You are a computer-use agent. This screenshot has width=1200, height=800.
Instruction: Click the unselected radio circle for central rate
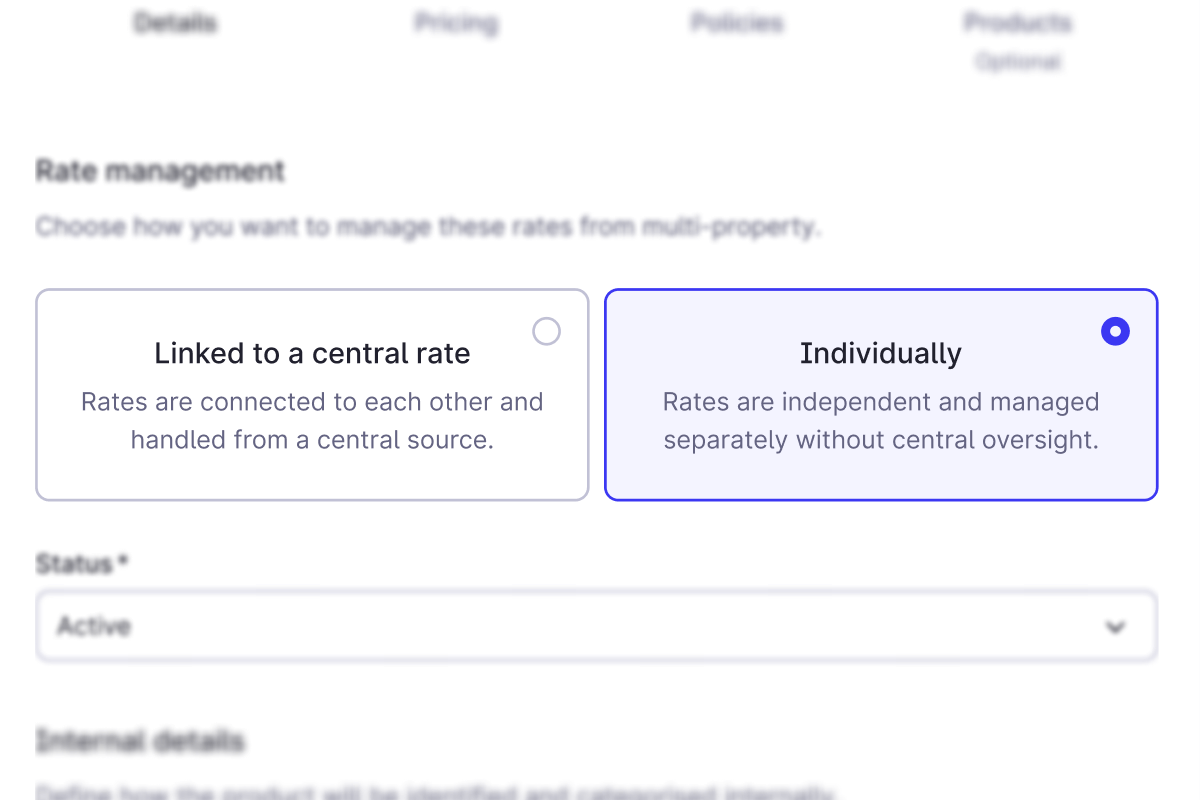[x=546, y=331]
